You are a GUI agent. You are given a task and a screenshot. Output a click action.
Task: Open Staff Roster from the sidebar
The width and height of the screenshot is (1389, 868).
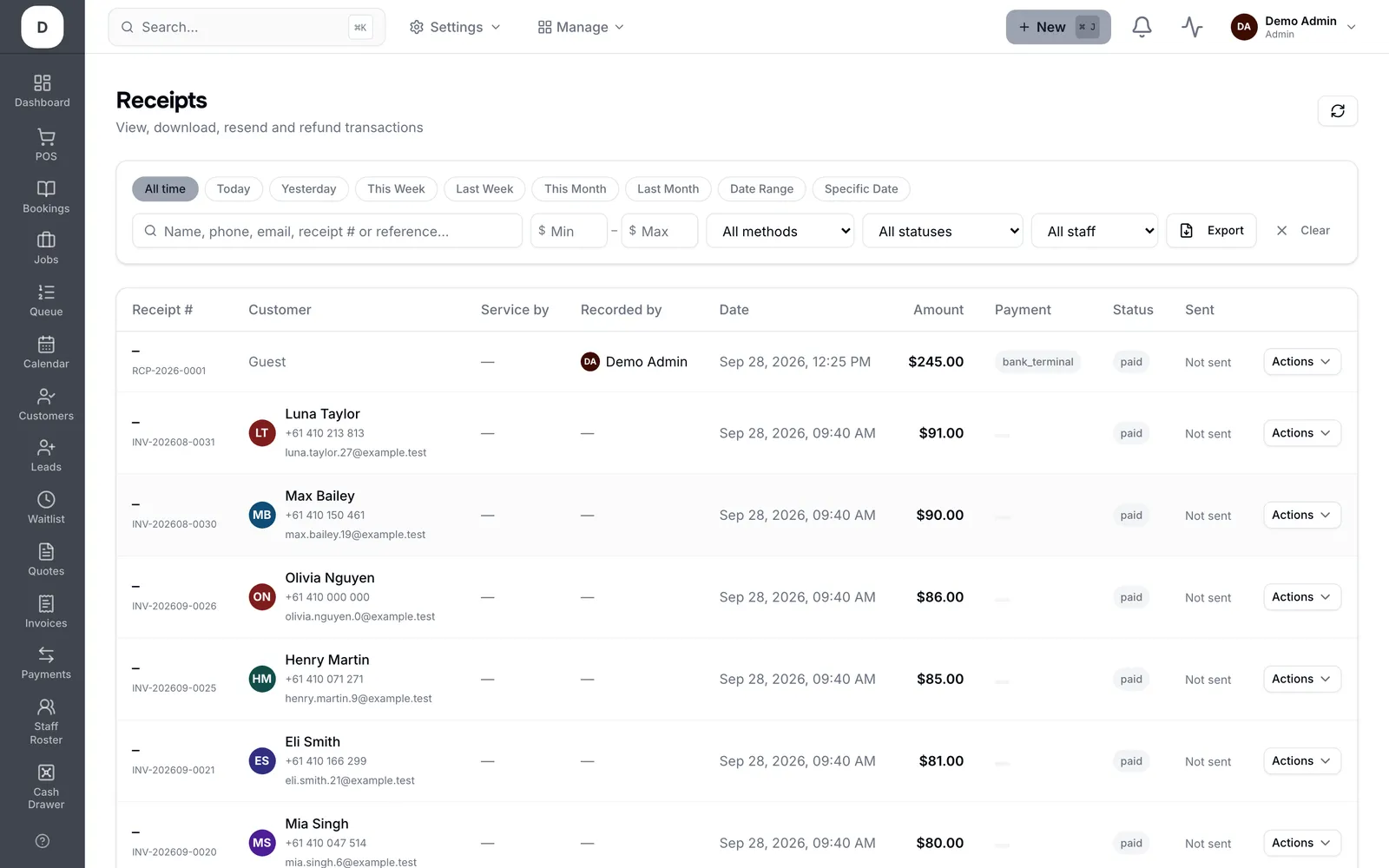[x=46, y=721]
